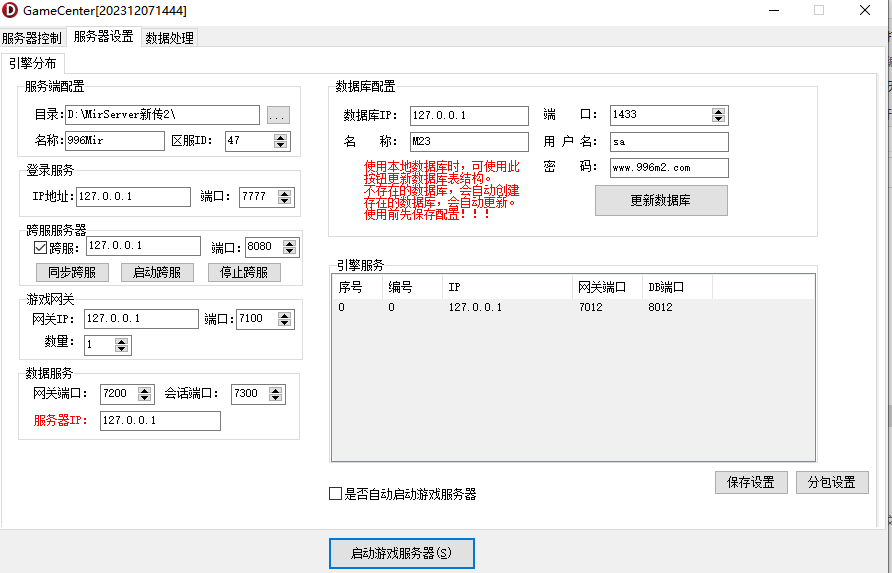The width and height of the screenshot is (892, 573).
Task: Switch to the 服务器控制 tab
Action: coord(32,38)
